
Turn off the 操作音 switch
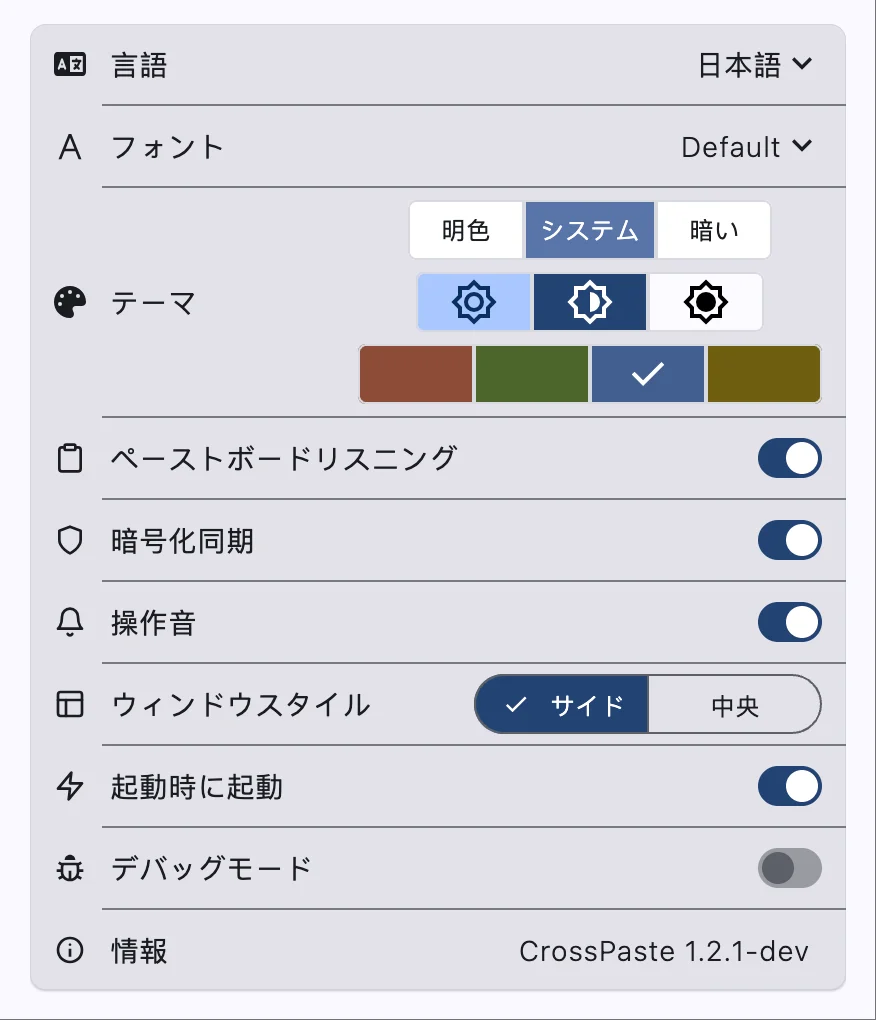(790, 622)
